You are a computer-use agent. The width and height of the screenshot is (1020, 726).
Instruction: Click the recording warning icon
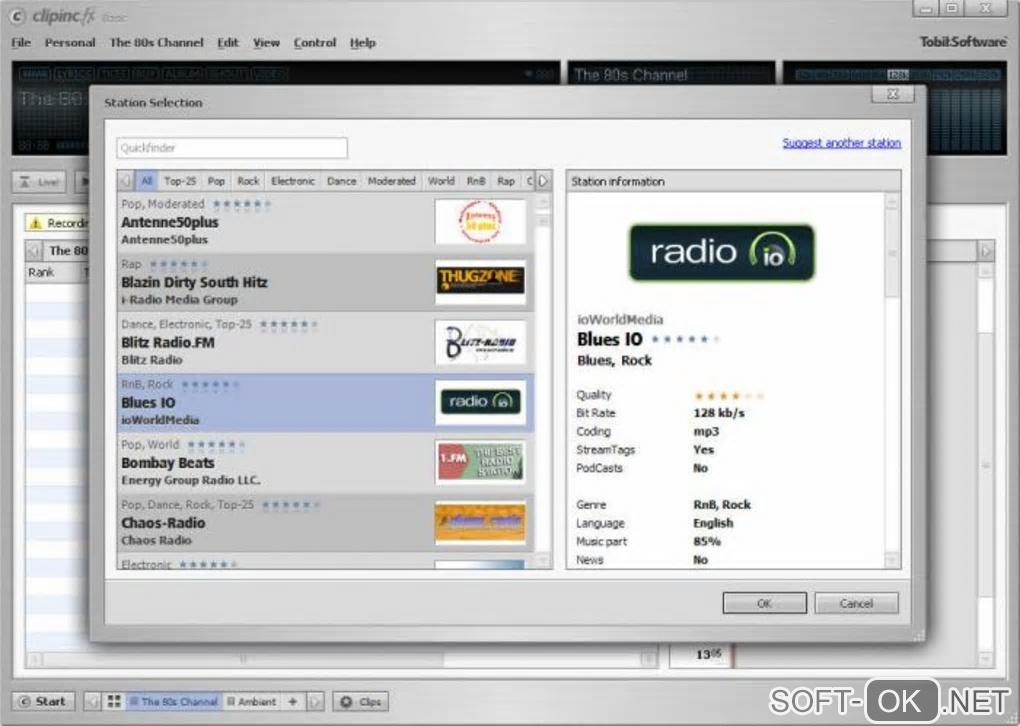[x=36, y=223]
